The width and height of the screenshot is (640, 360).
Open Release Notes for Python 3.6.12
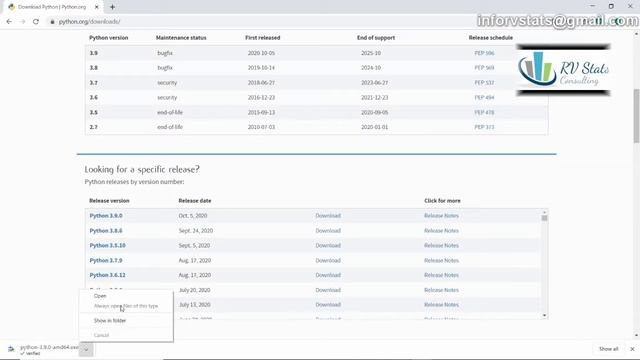point(441,275)
